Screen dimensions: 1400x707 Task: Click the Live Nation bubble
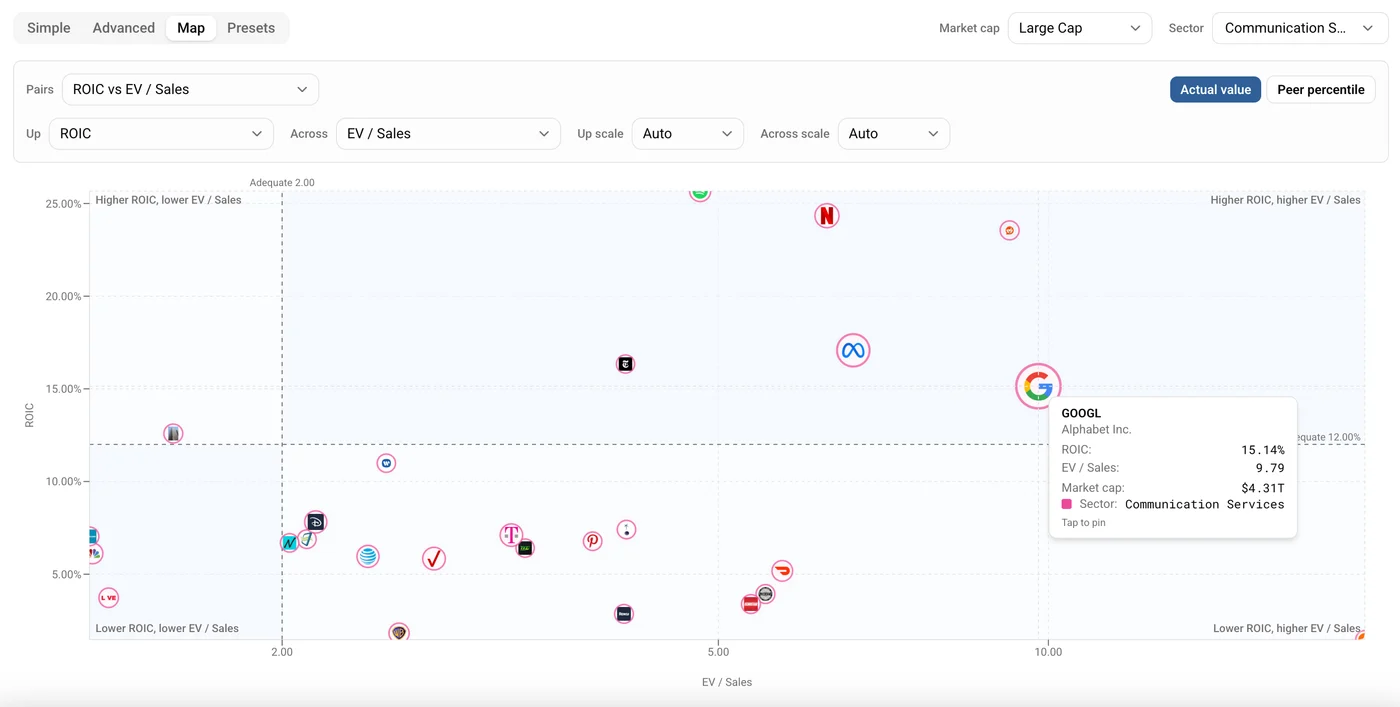click(108, 598)
